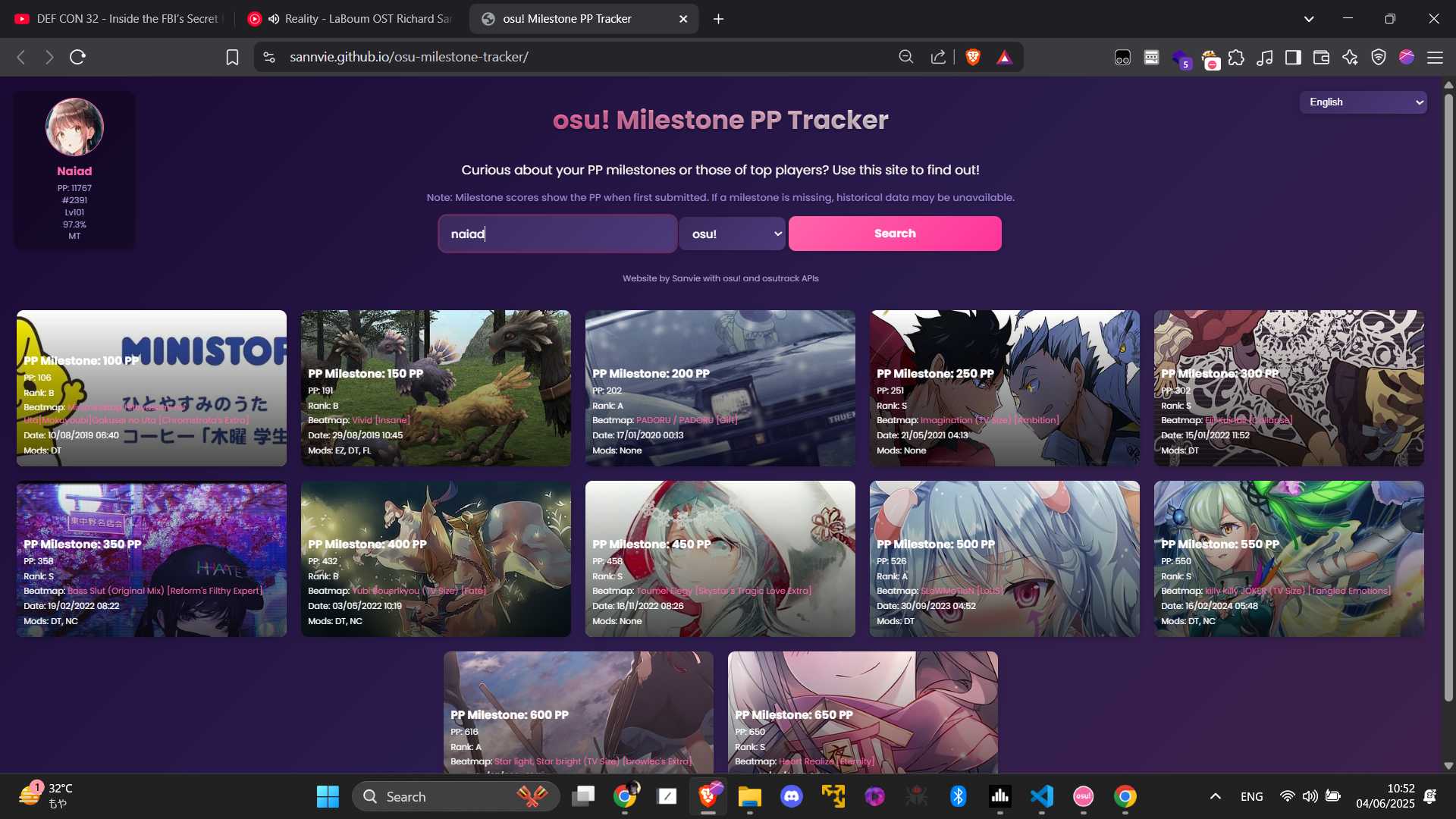1456x819 pixels.
Task: Open the osu! game mode dropdown
Action: (733, 234)
